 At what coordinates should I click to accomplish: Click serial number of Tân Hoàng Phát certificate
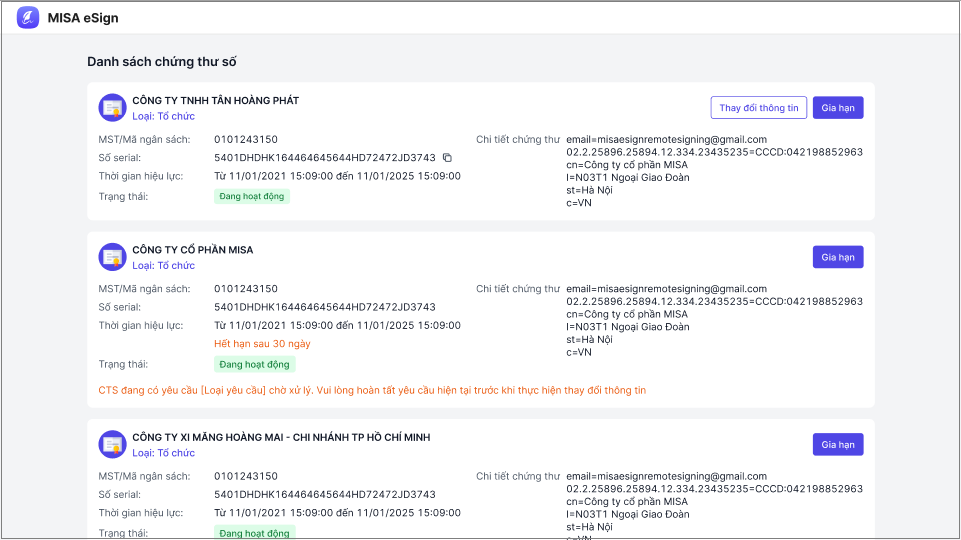(x=325, y=158)
